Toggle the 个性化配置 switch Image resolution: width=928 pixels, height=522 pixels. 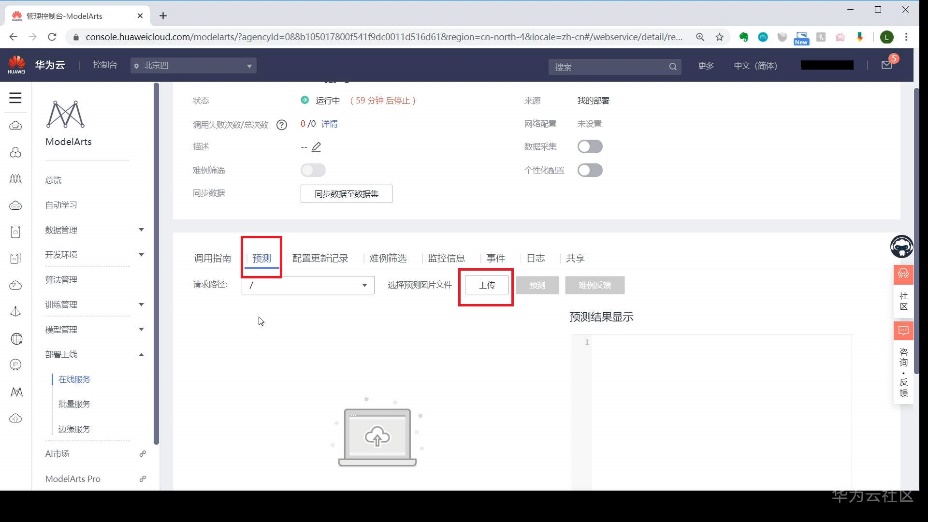[x=589, y=170]
